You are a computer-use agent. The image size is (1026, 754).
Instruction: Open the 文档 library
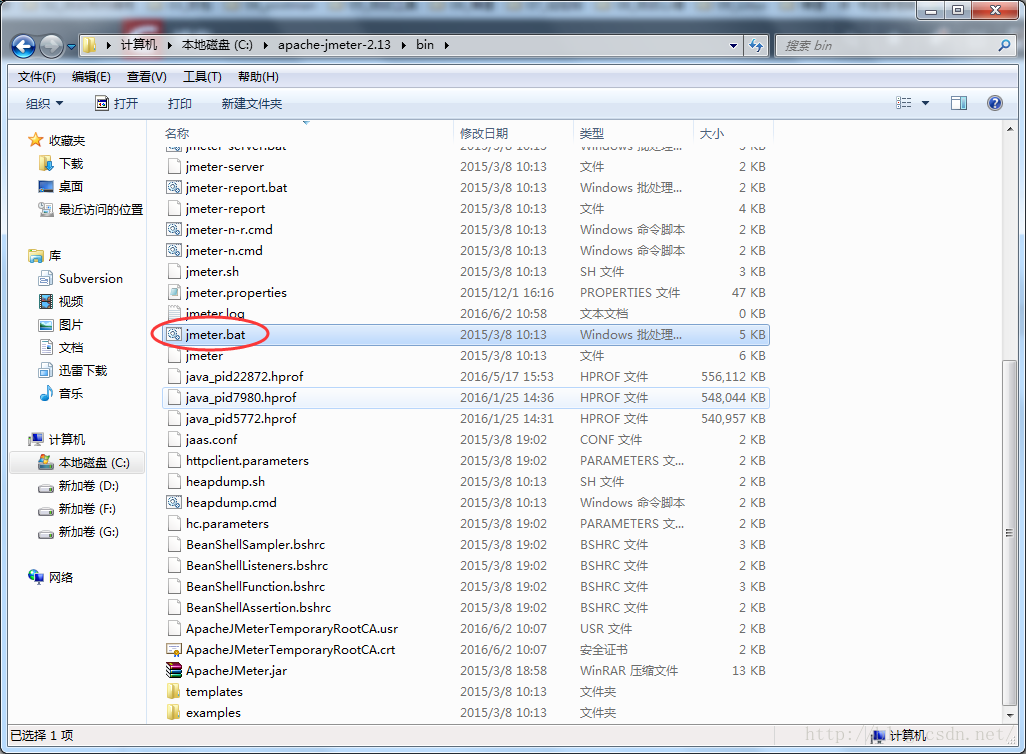(x=61, y=348)
